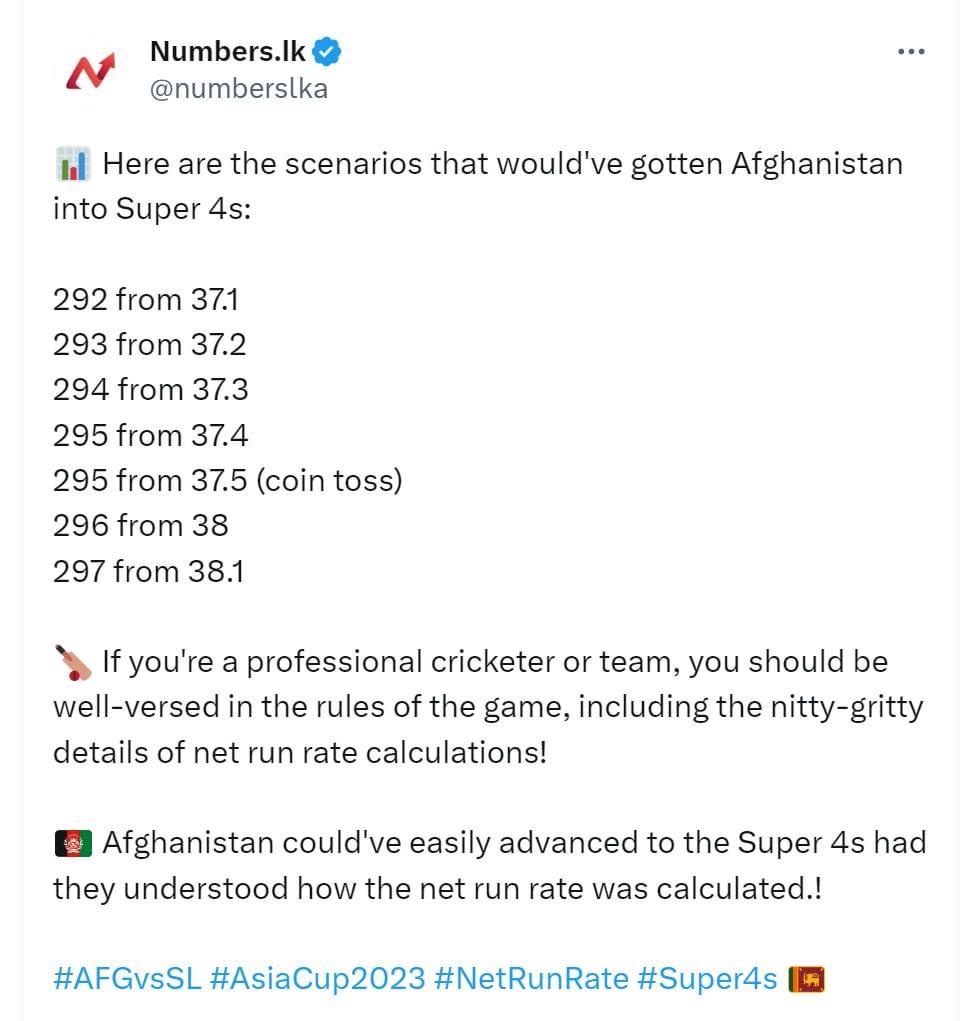
Task: Visit the @numberslka handle
Action: click(239, 89)
